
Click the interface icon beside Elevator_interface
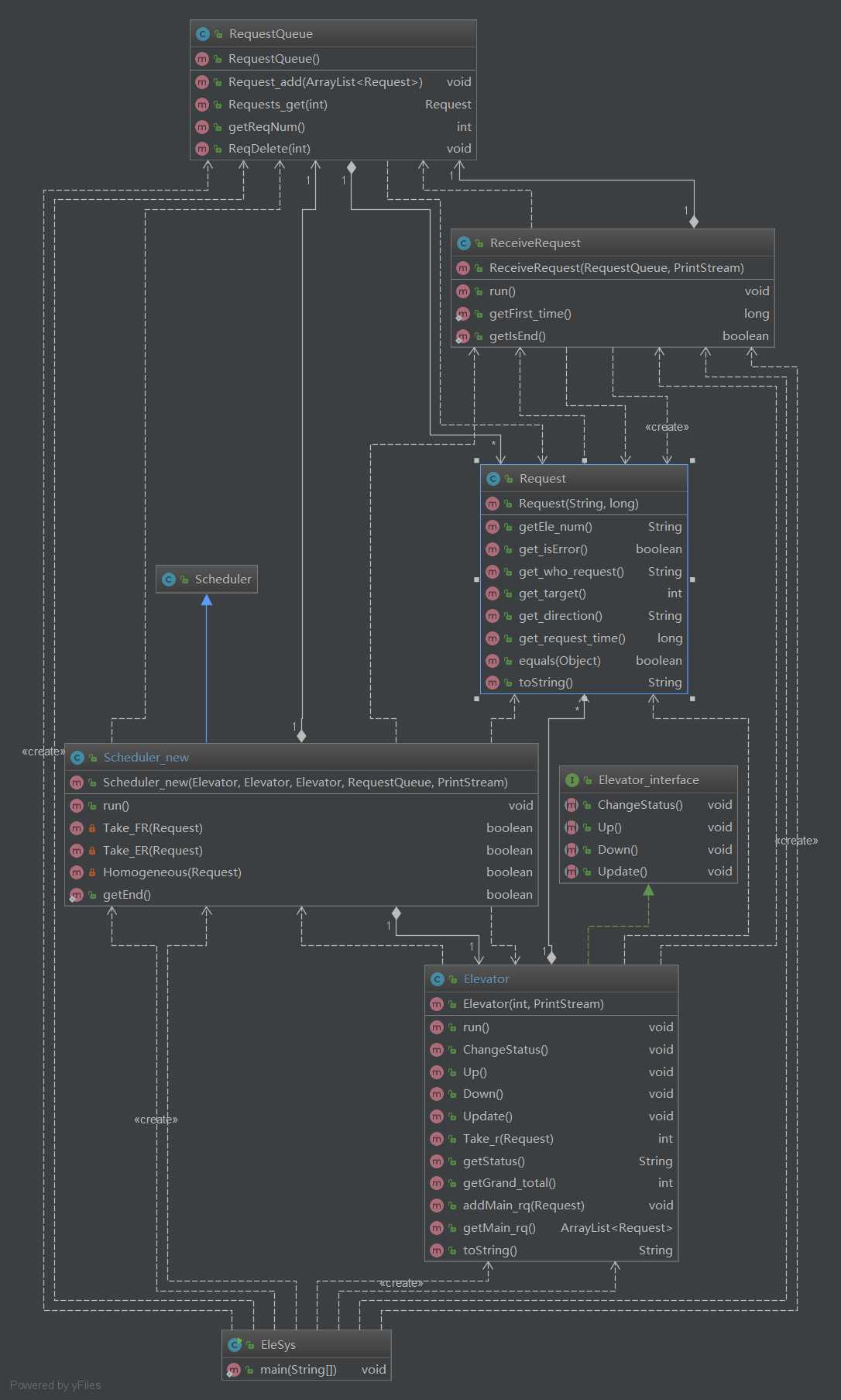pos(572,780)
